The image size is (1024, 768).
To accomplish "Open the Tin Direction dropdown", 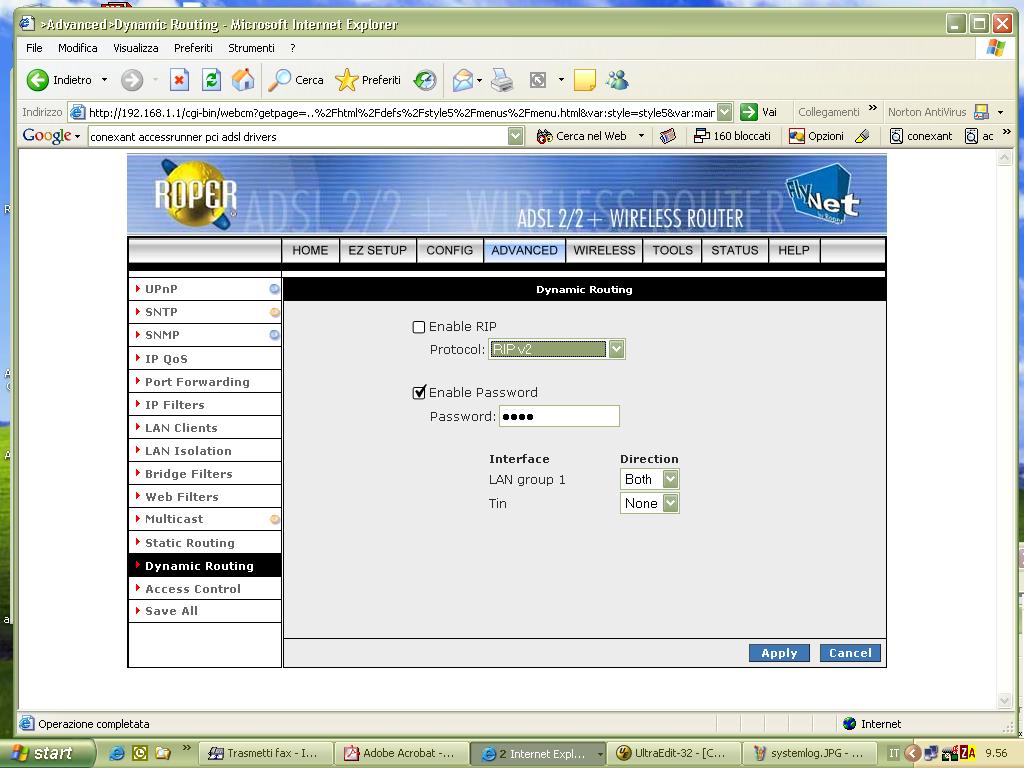I will click(x=670, y=504).
